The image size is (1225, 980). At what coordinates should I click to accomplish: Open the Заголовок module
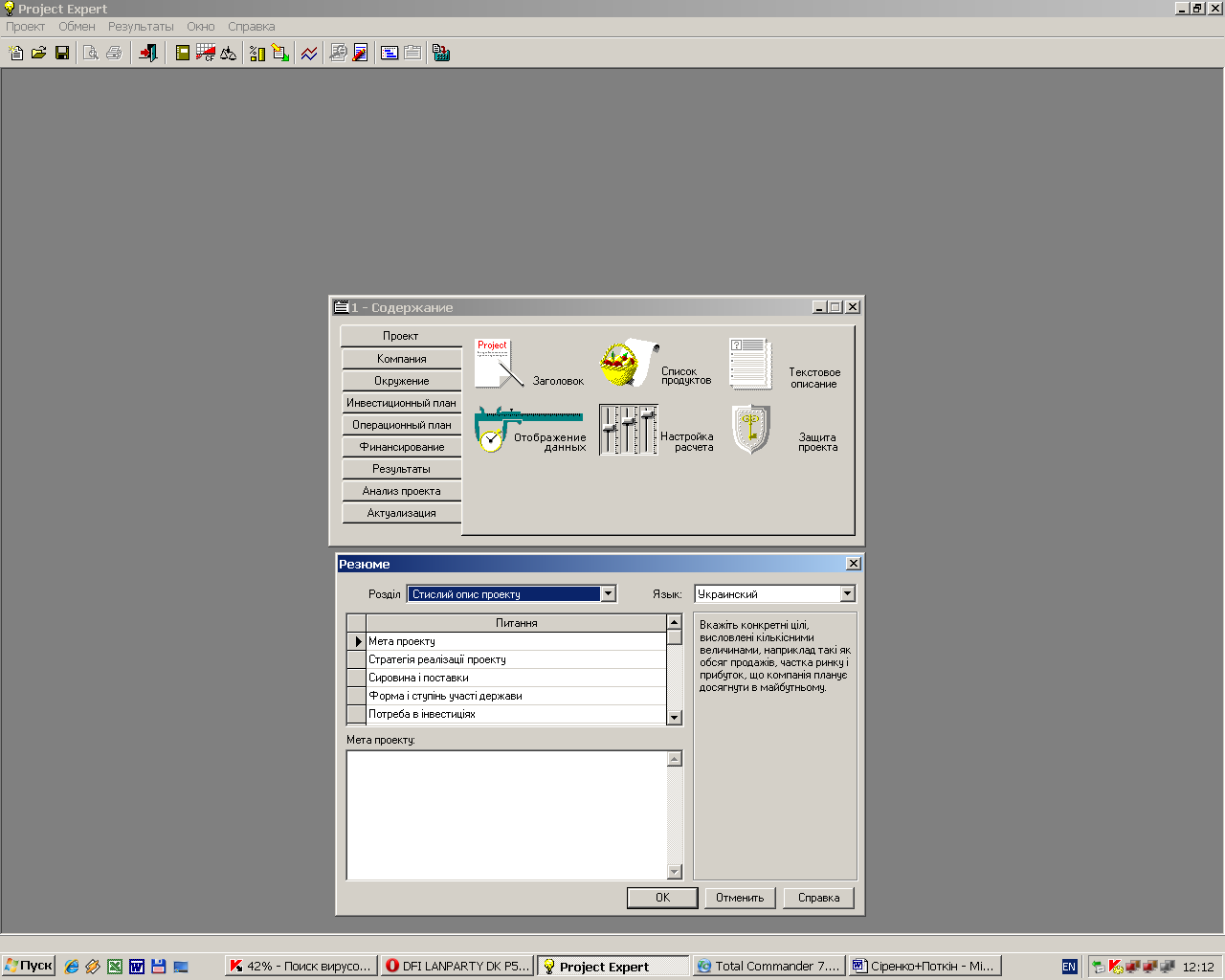[x=528, y=365]
